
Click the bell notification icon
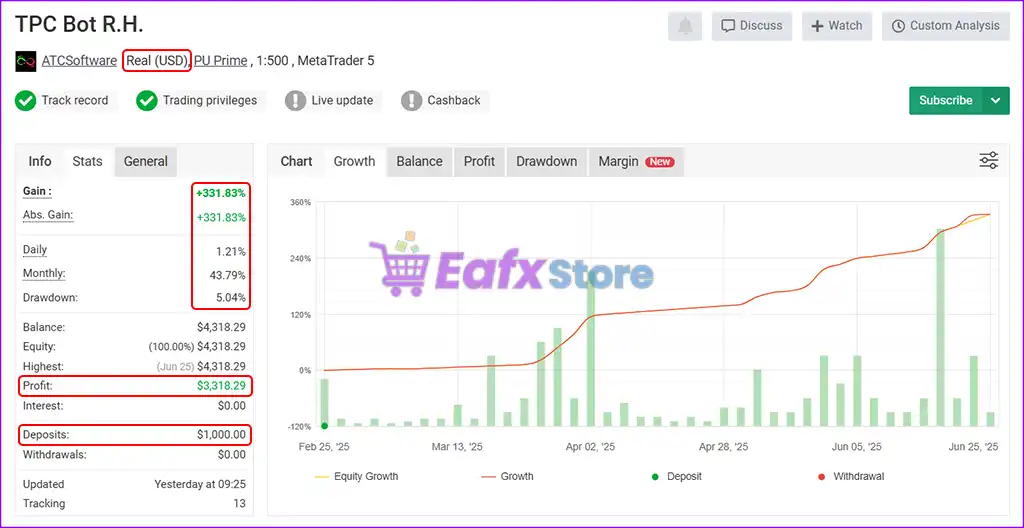pos(685,26)
